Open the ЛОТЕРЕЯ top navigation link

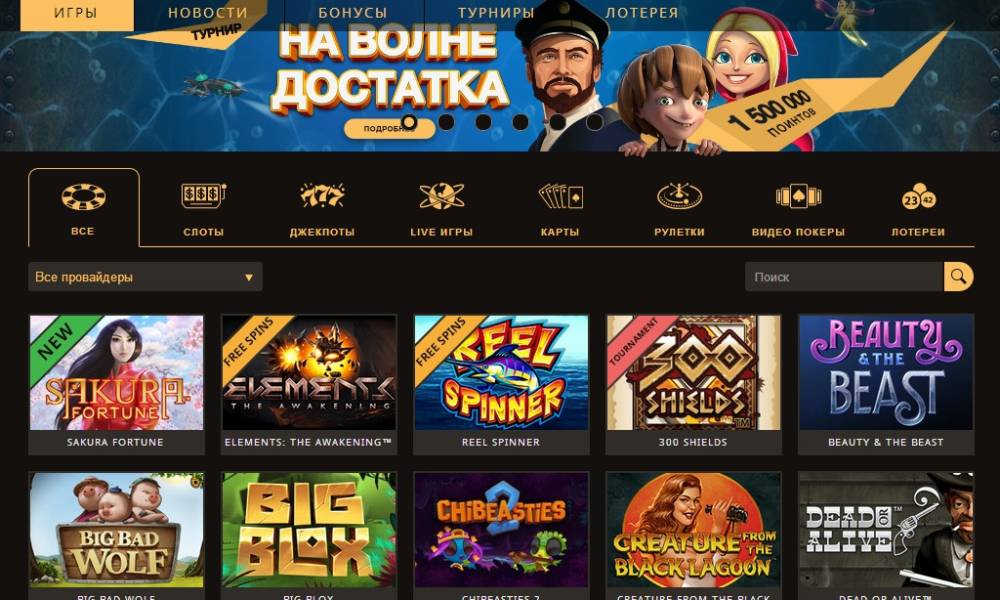[x=642, y=13]
